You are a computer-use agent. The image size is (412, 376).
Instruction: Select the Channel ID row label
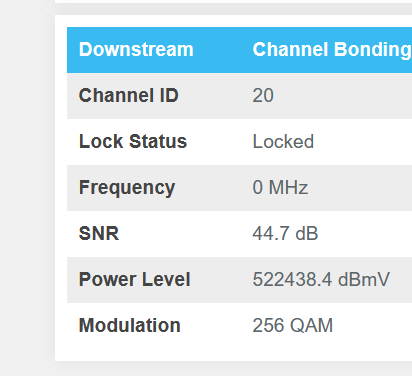pos(129,95)
